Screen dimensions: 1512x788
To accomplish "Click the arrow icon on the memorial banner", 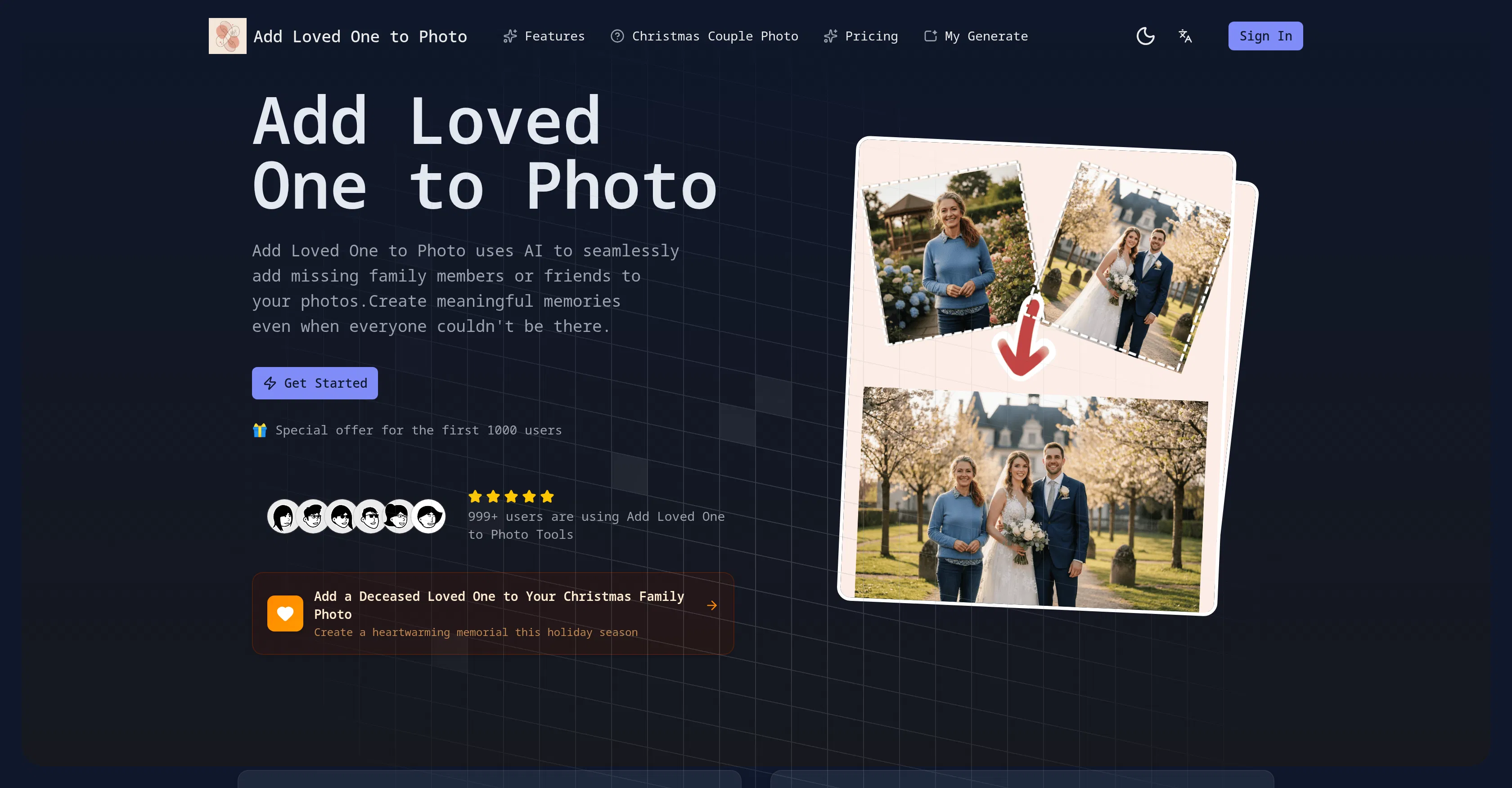I will click(x=712, y=605).
